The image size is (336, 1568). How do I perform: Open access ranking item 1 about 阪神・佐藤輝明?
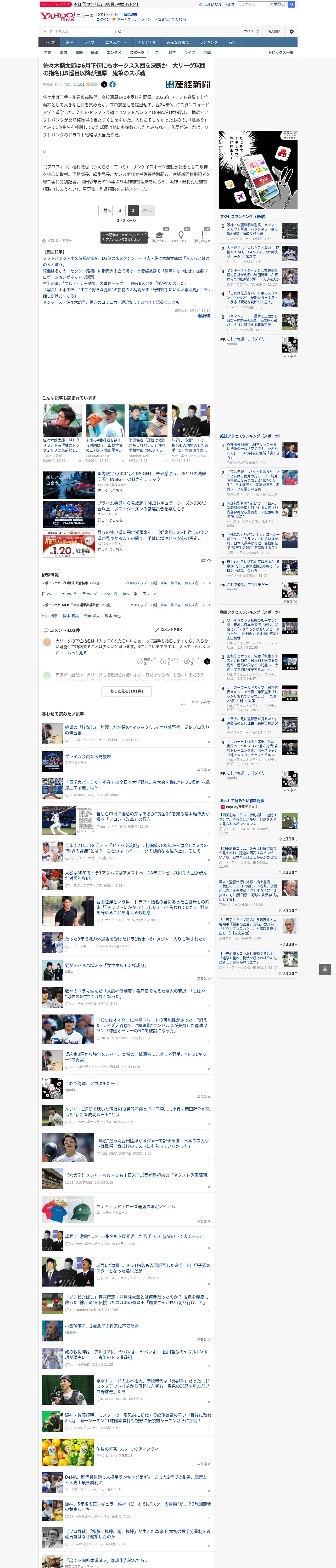click(x=253, y=229)
